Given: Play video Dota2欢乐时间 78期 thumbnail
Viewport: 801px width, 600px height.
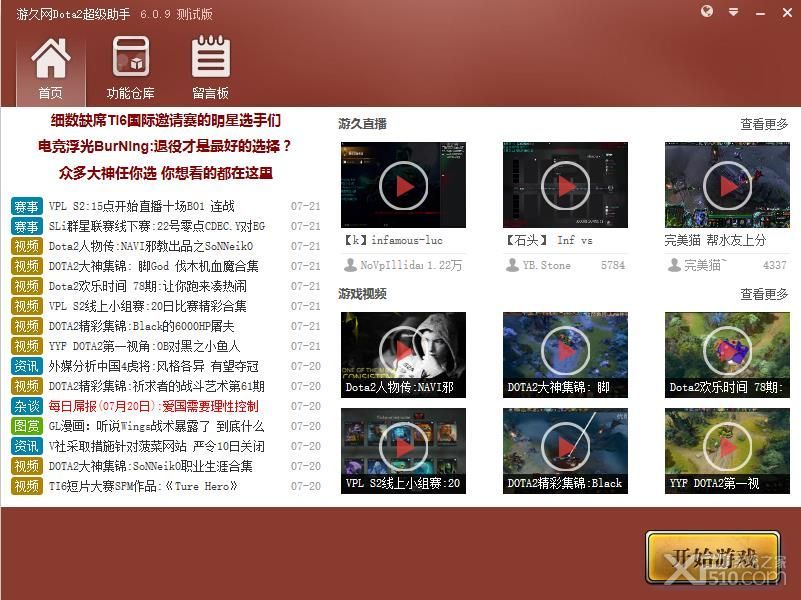Looking at the screenshot, I should pos(727,355).
